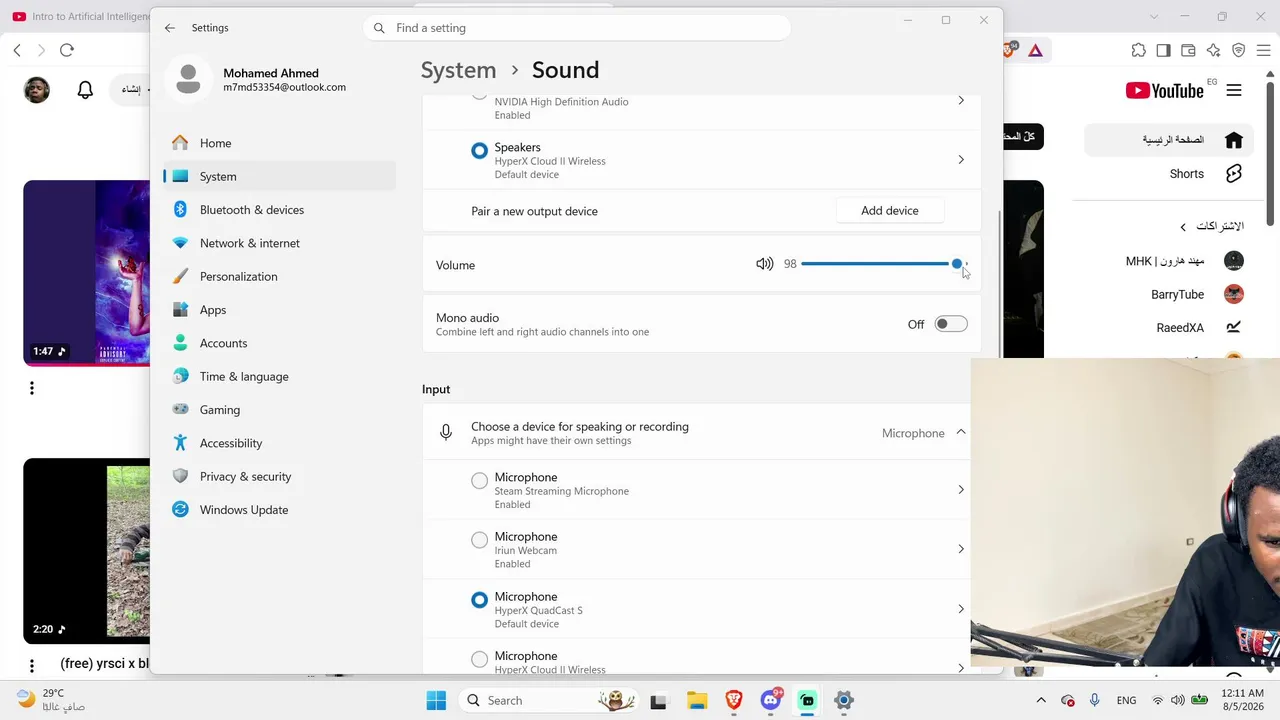1280x720 pixels.
Task: Click the volume slider thumb handle
Action: tap(957, 264)
